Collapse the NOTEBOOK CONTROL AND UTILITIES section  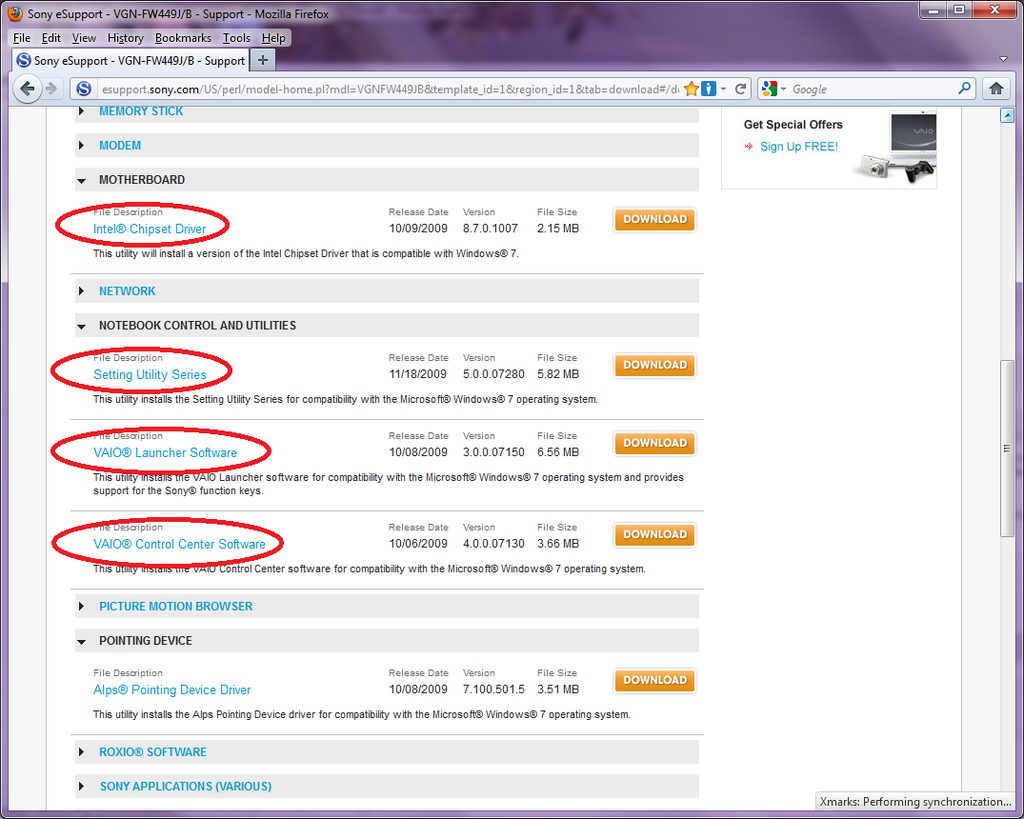click(387, 325)
